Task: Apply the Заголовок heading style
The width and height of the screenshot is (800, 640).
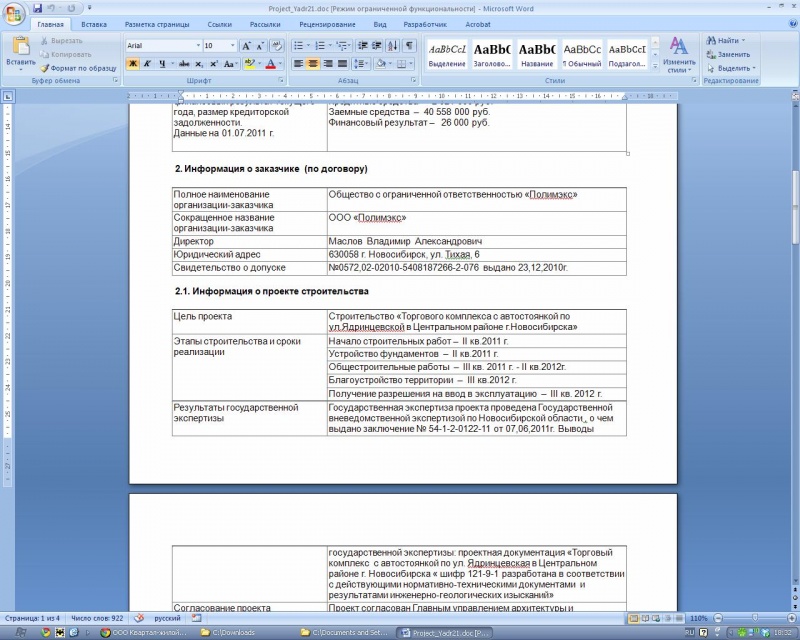Action: pos(492,54)
